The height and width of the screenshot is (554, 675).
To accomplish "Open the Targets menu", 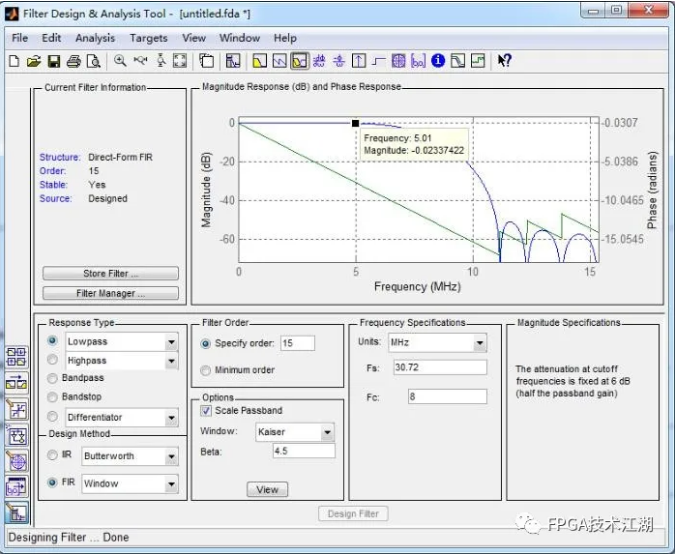I will point(148,38).
